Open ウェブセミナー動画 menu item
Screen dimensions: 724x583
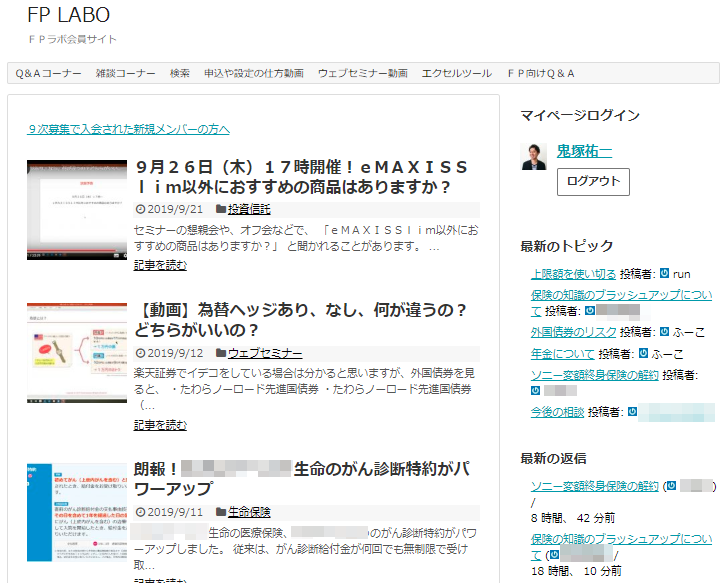(362, 73)
